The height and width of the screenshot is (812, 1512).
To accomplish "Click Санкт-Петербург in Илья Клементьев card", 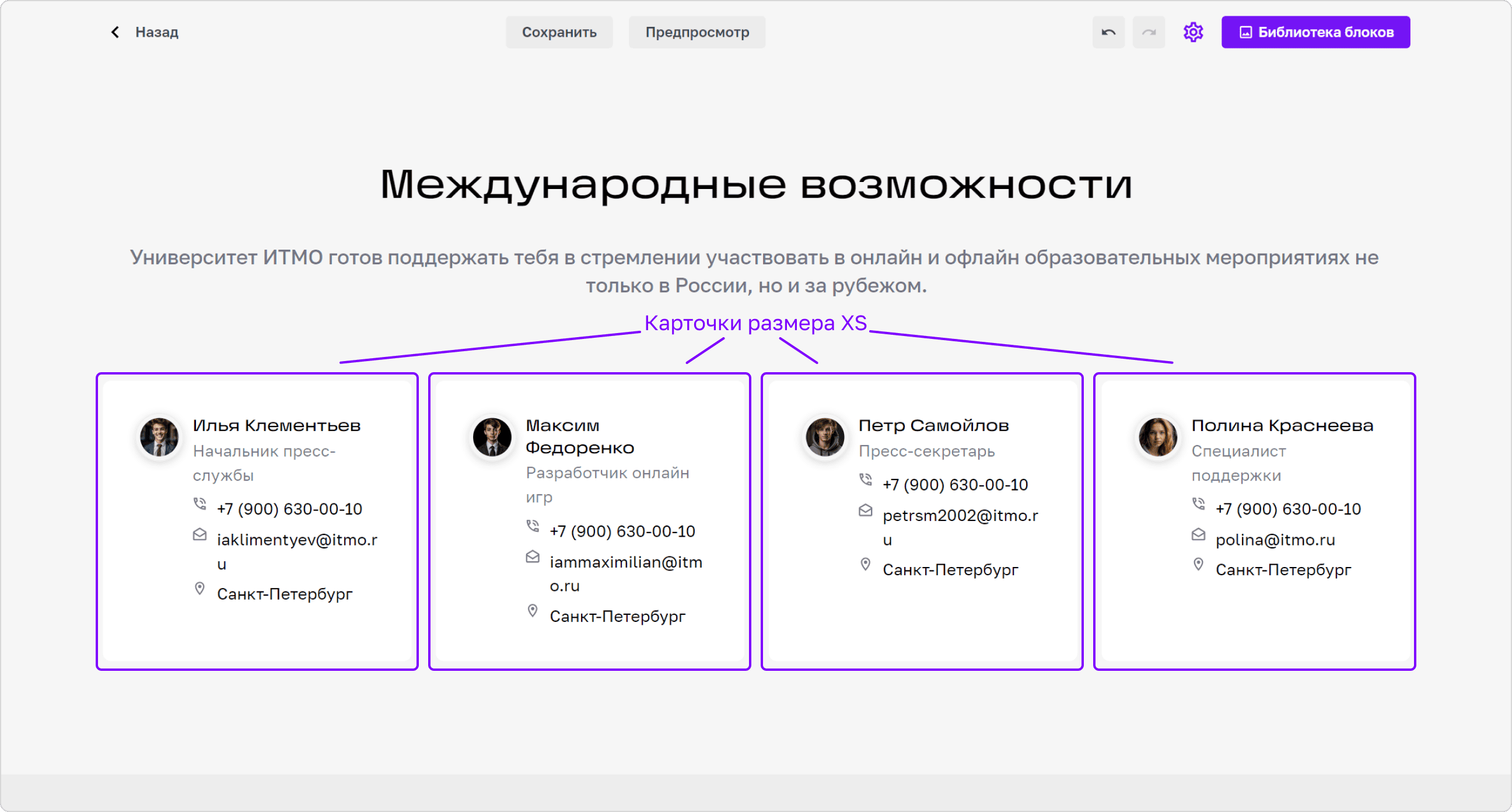I will point(285,594).
